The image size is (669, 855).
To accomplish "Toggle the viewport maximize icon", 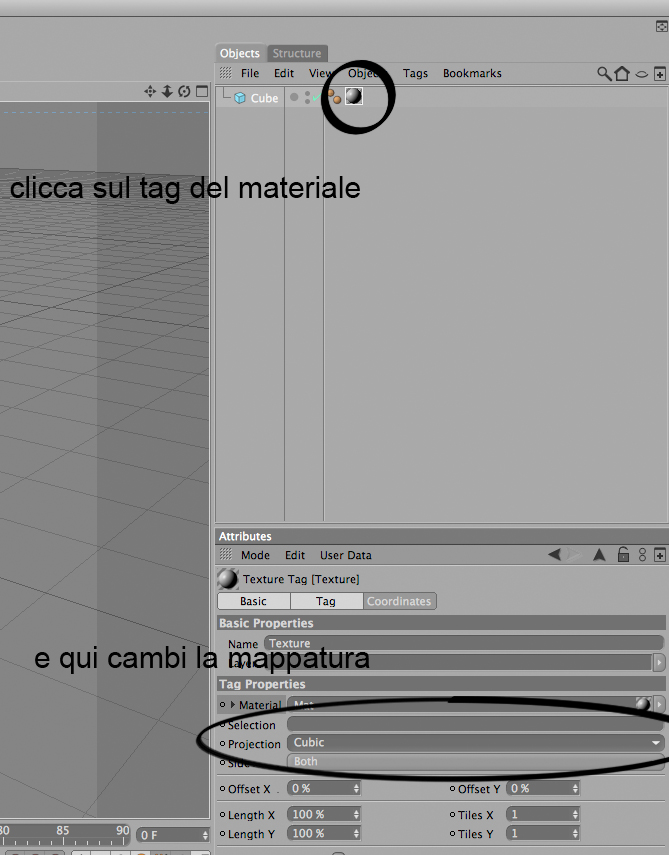I will pos(202,91).
